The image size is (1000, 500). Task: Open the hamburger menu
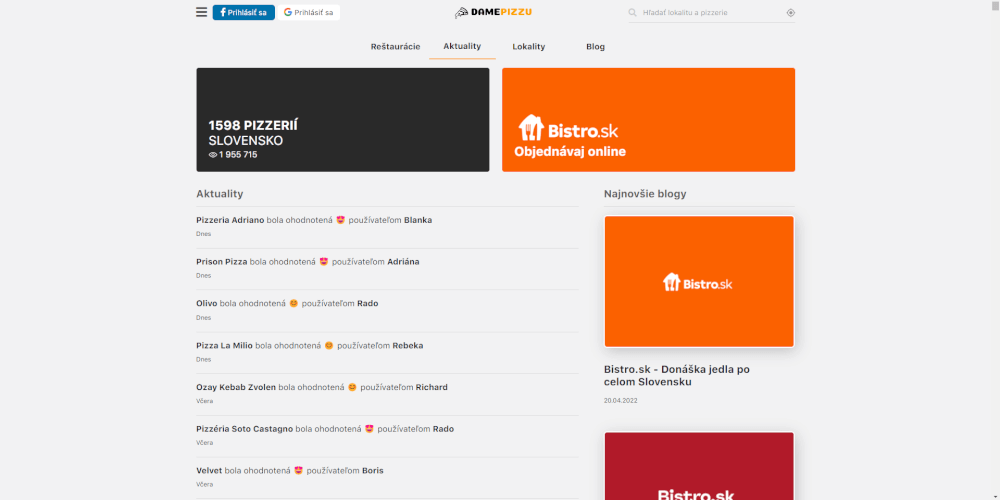pyautogui.click(x=202, y=13)
